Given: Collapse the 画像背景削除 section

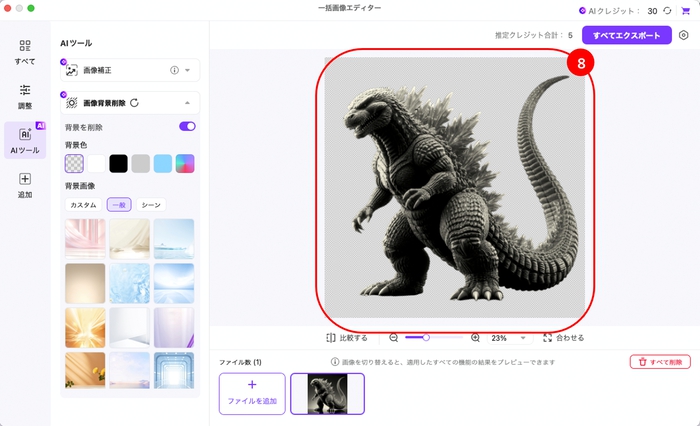Looking at the screenshot, I should pos(188,103).
